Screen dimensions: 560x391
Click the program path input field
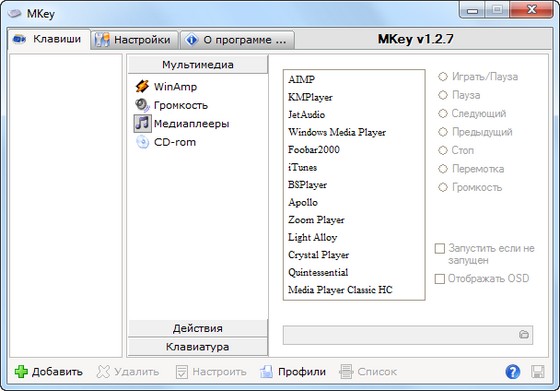pyautogui.click(x=408, y=335)
